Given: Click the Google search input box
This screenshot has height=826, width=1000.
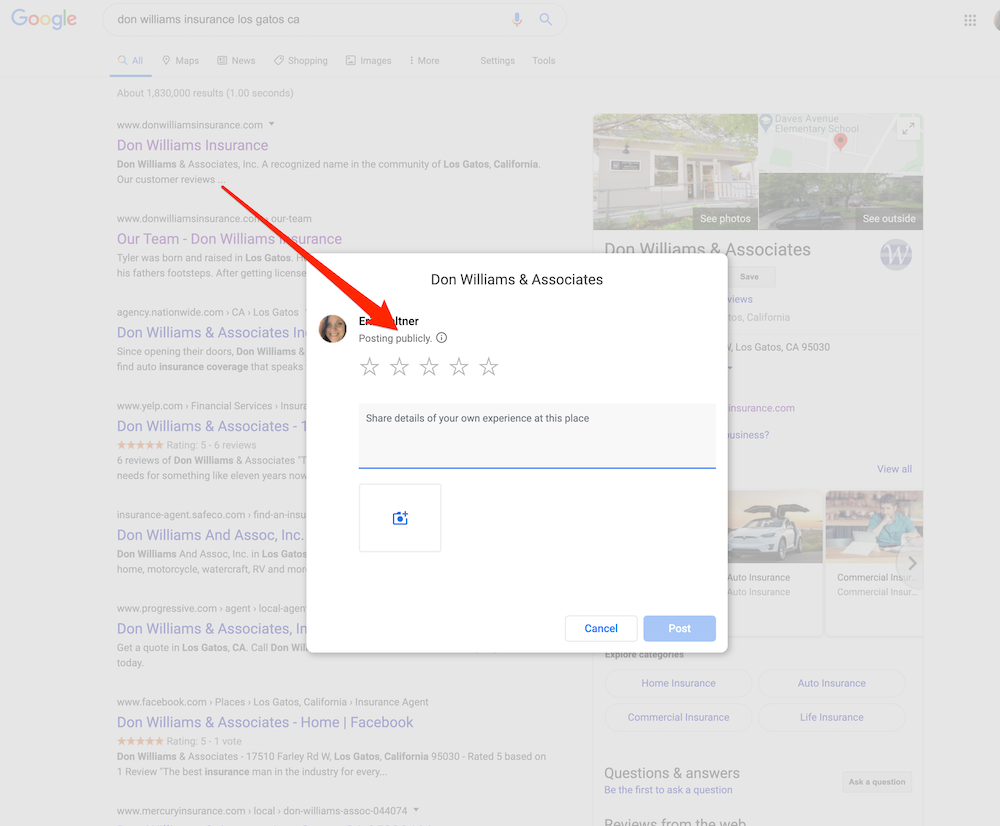Looking at the screenshot, I should point(309,20).
